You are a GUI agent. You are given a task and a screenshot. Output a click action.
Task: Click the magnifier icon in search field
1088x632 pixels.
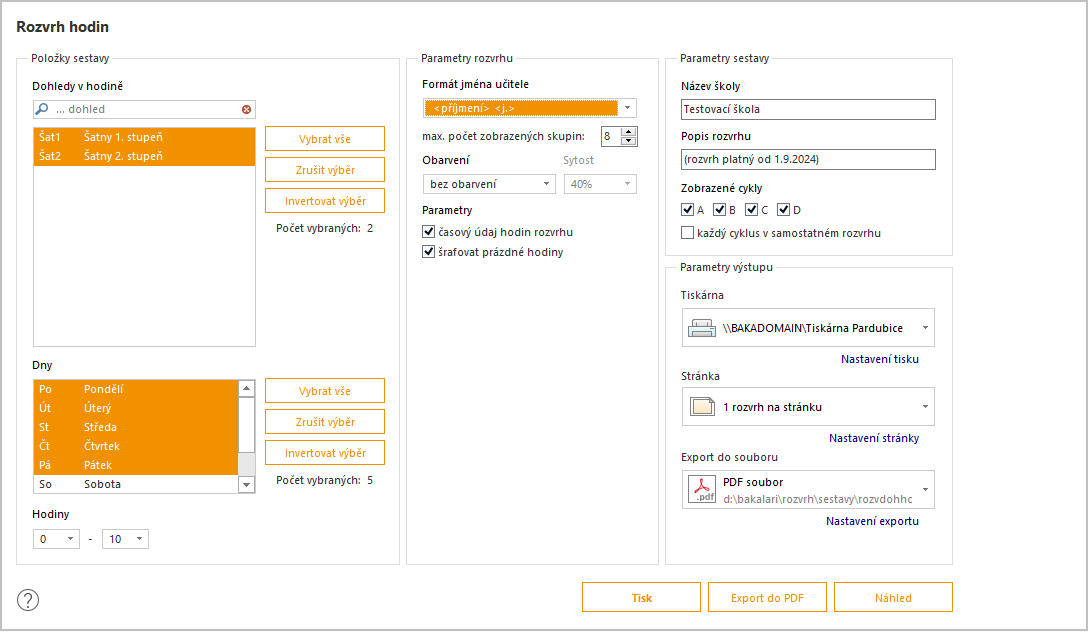tap(42, 109)
